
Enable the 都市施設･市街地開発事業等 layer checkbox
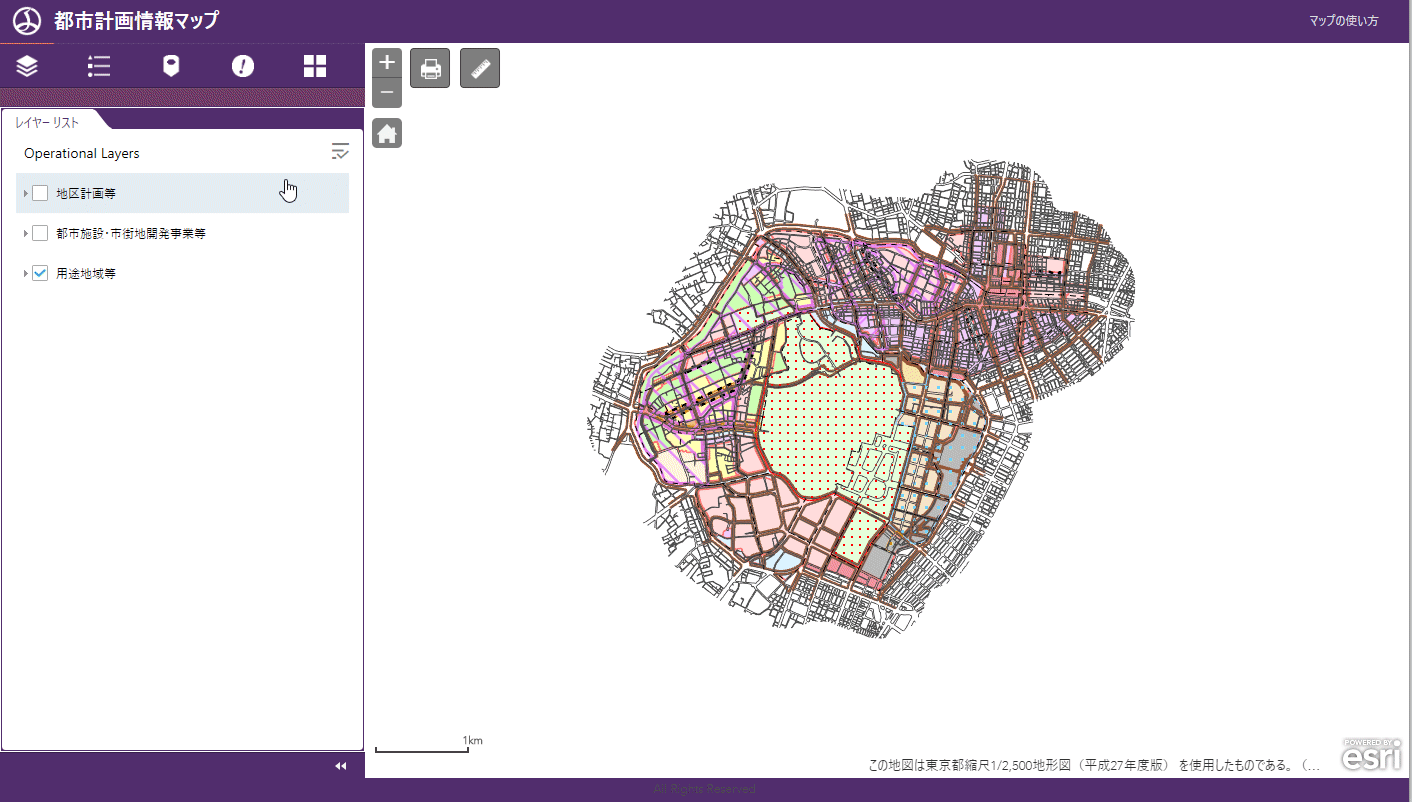tap(40, 233)
